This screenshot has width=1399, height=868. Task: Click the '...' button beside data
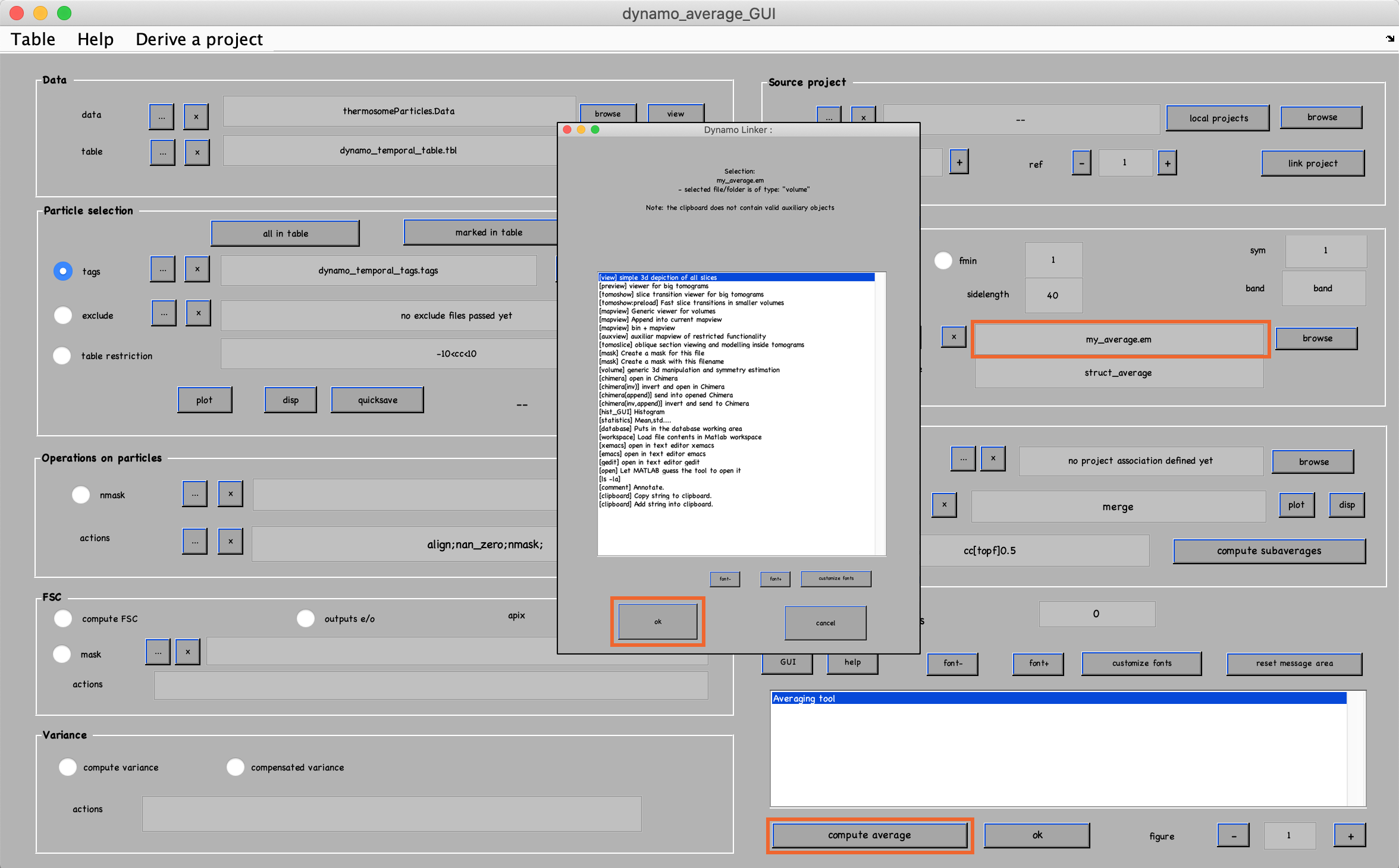pos(162,117)
